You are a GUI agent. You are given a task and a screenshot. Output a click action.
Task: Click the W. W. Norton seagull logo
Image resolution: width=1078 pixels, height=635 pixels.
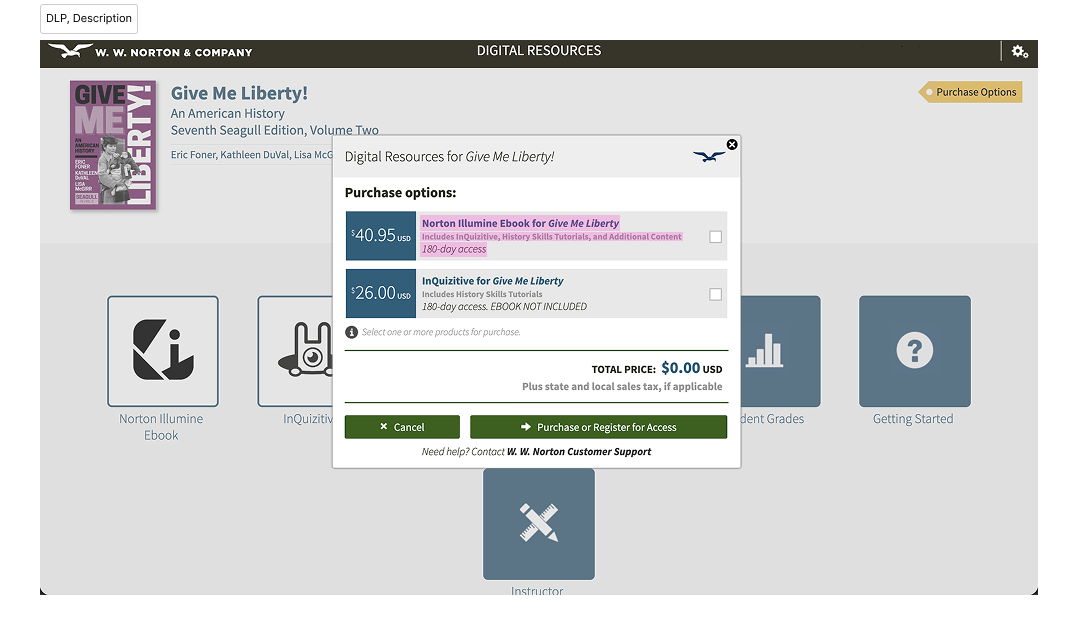(71, 51)
